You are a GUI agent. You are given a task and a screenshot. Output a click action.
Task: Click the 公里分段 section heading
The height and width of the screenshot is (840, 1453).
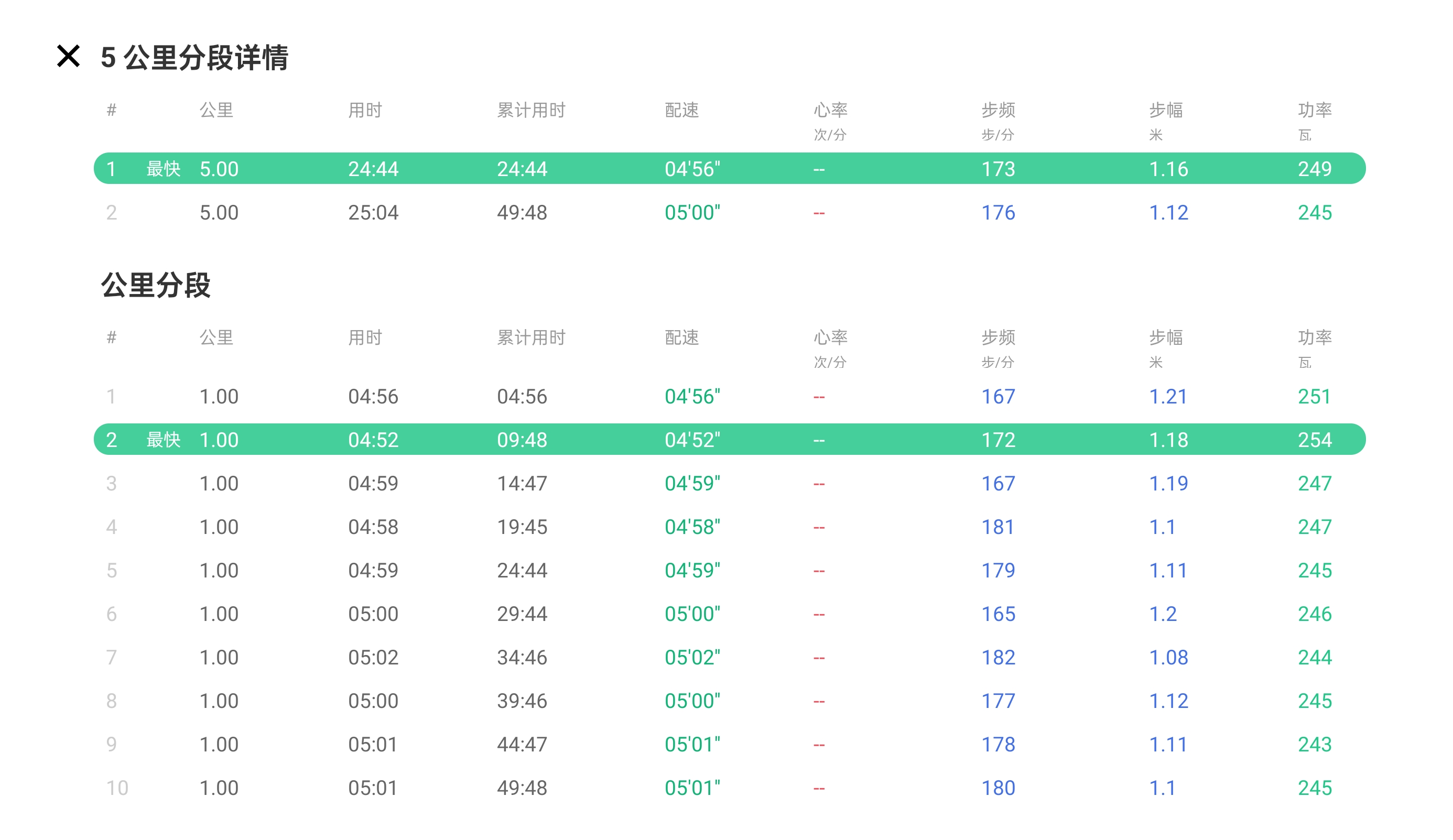156,285
